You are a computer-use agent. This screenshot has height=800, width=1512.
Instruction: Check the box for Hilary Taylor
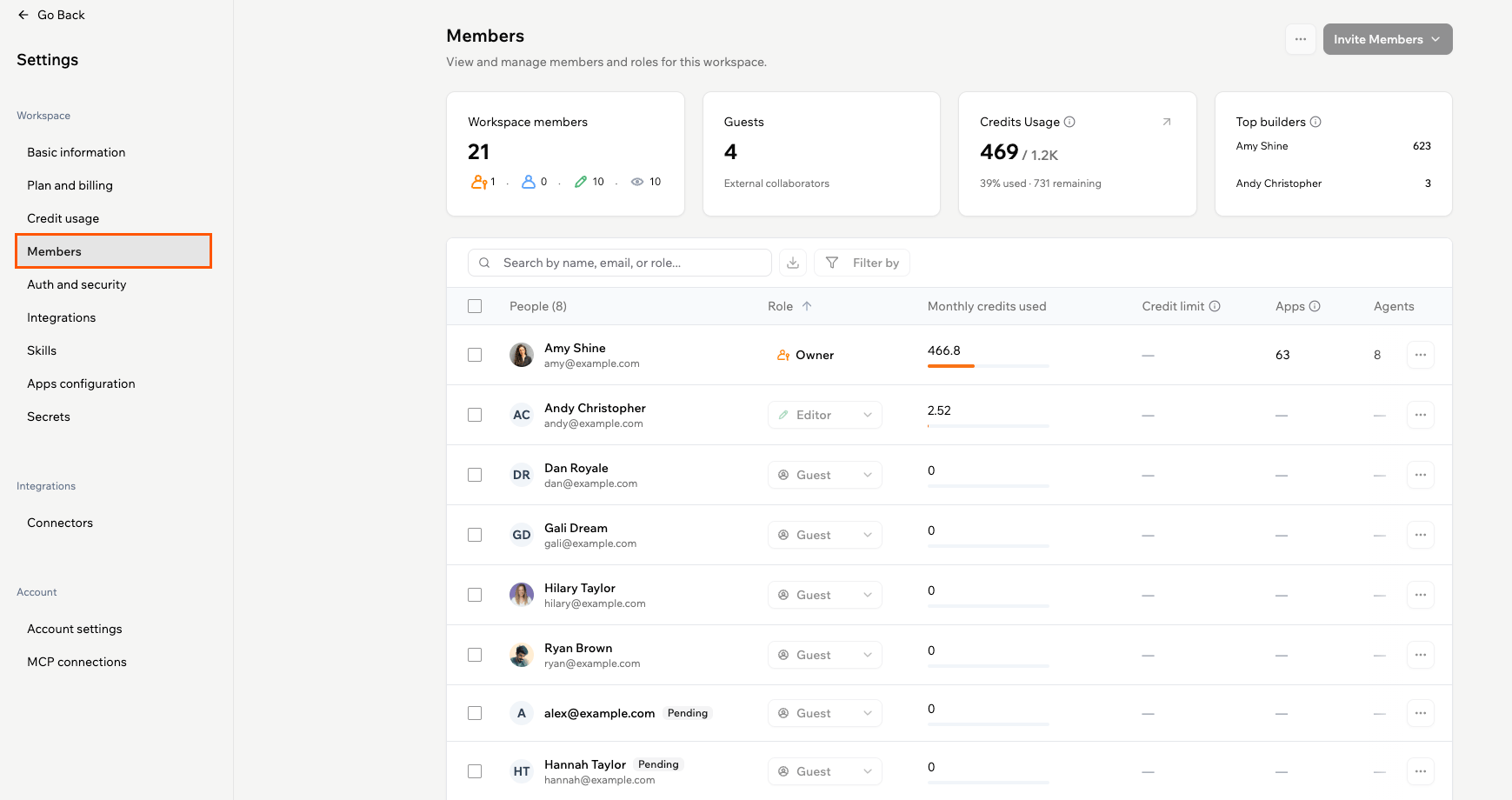tap(475, 595)
